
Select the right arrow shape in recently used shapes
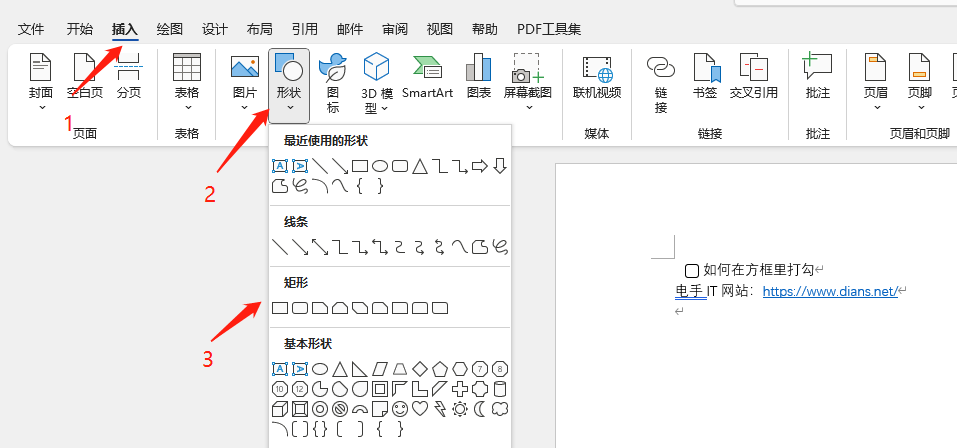click(x=480, y=166)
